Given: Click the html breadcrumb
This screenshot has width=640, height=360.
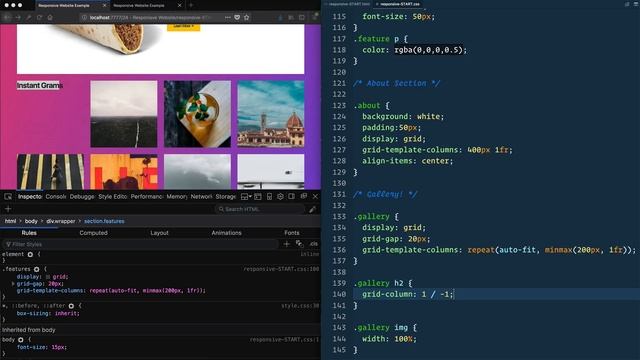Looking at the screenshot, I should pyautogui.click(x=10, y=221).
